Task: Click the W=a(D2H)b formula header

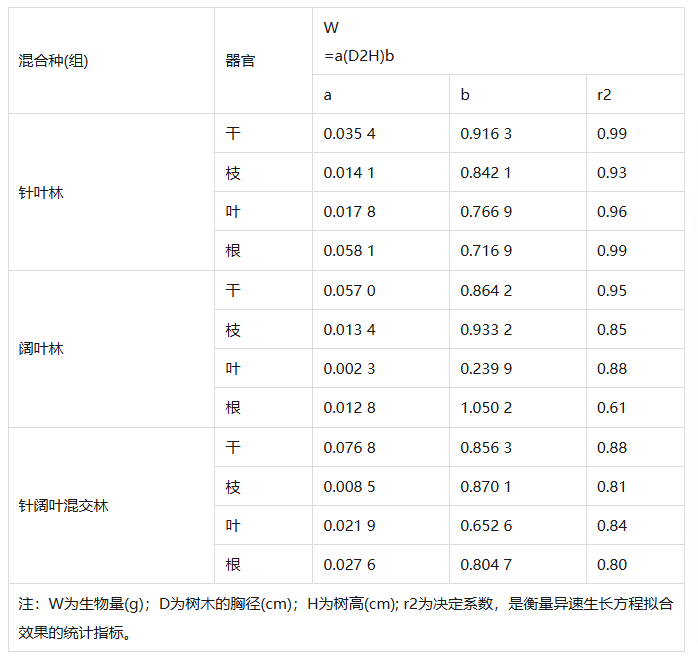Action: tap(498, 41)
